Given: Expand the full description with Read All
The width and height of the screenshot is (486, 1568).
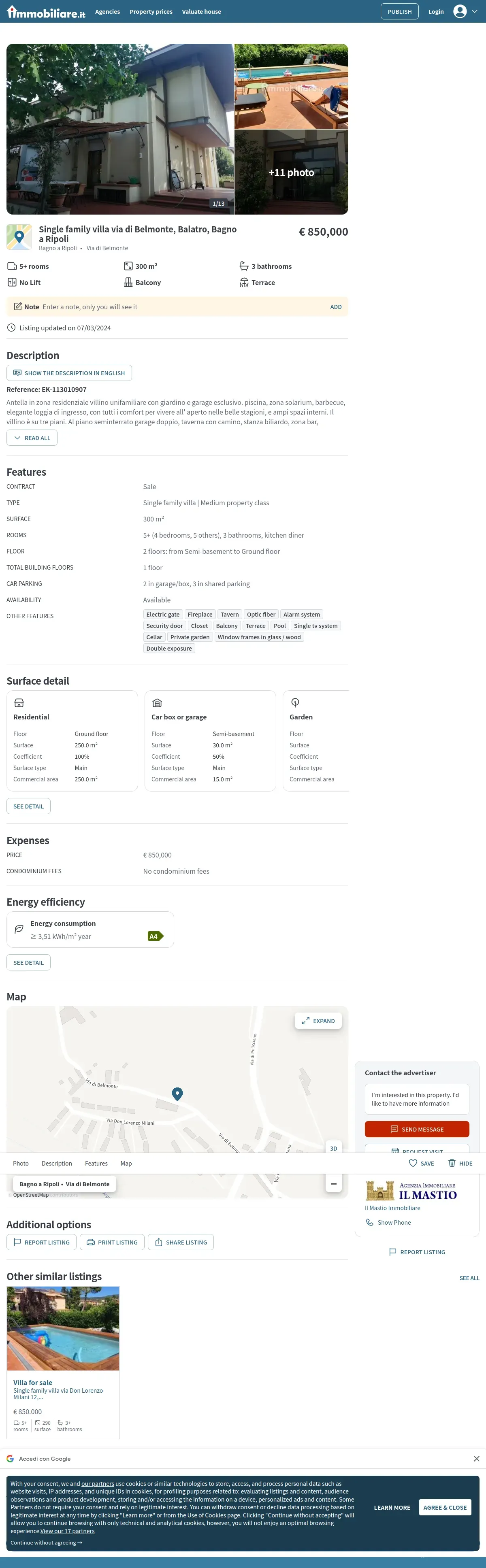Looking at the screenshot, I should pos(32,438).
